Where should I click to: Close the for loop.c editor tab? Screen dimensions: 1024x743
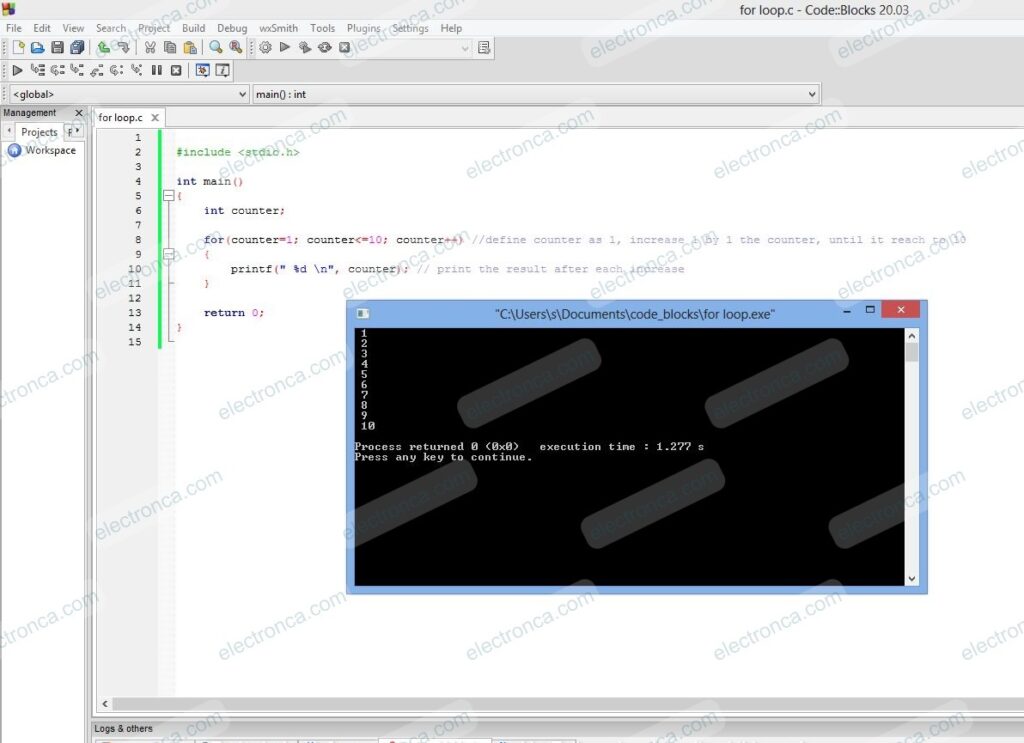point(155,118)
